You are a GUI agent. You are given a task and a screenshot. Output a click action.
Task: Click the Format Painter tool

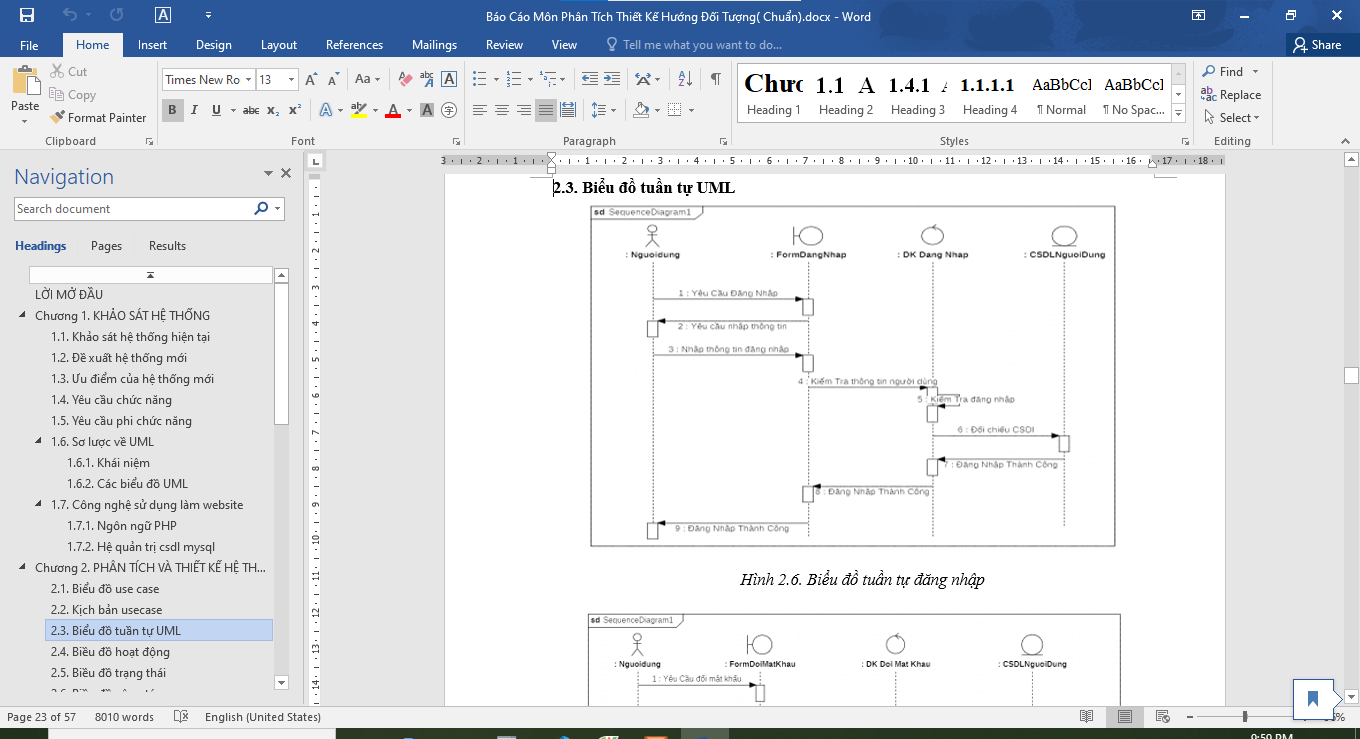click(x=98, y=117)
